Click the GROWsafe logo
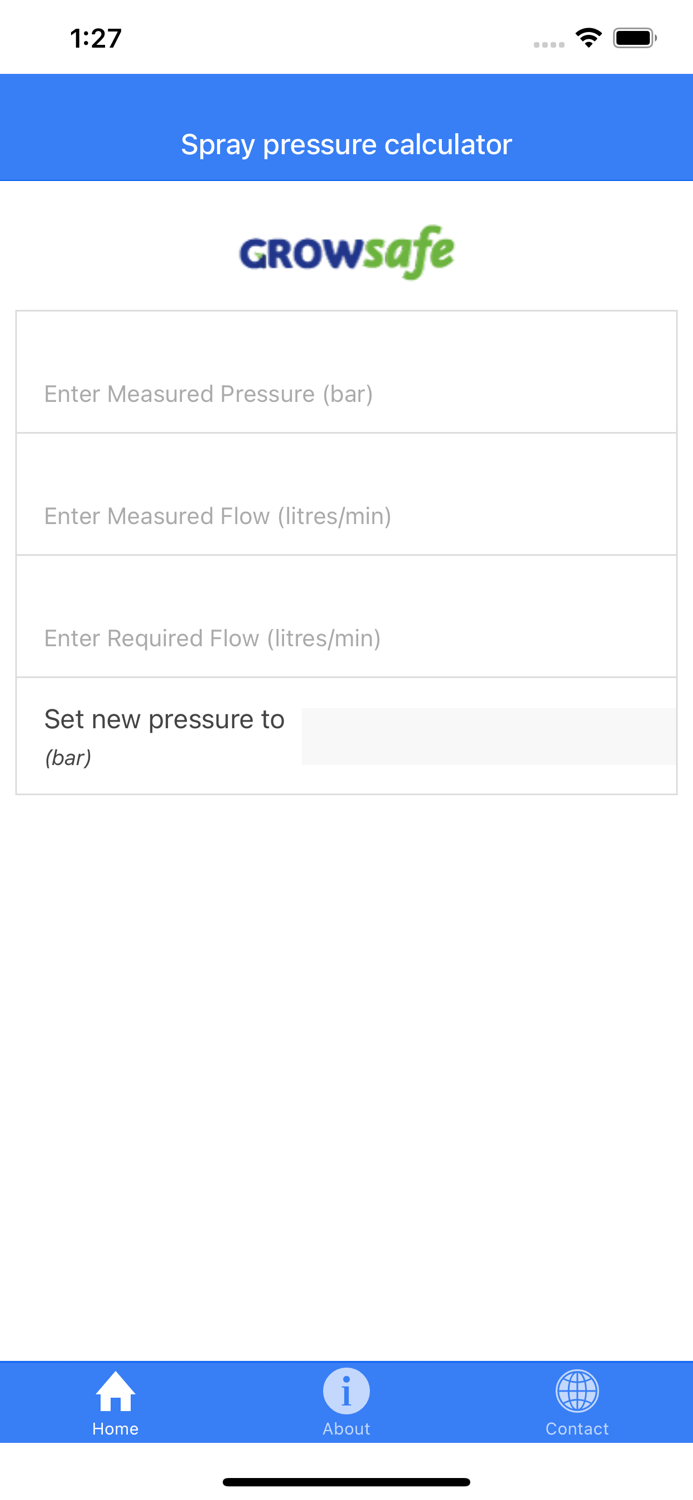Screen dimensions: 693x1500 pos(346,251)
